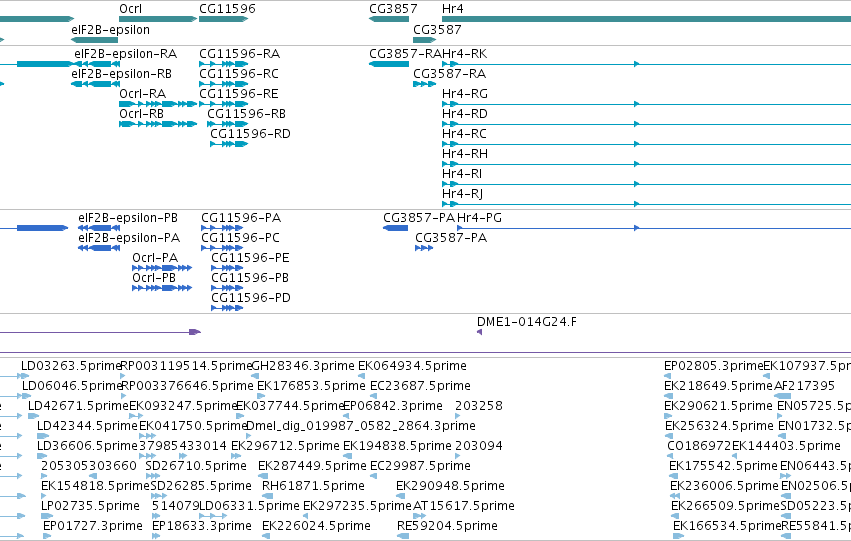Select the Hr4-RI transcript label
Screen dimensions: 851x541
462,174
